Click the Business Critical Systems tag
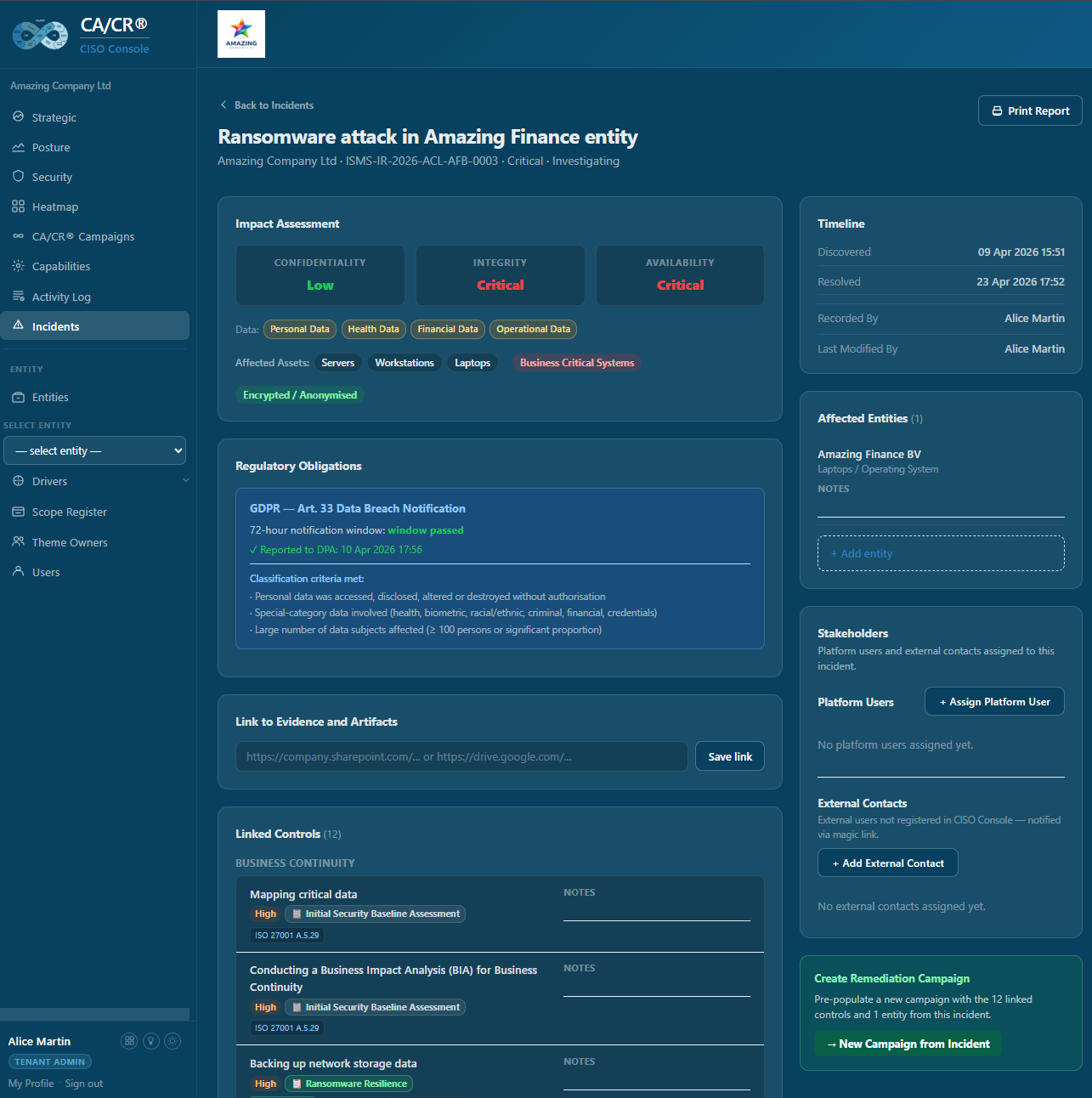 (x=577, y=363)
